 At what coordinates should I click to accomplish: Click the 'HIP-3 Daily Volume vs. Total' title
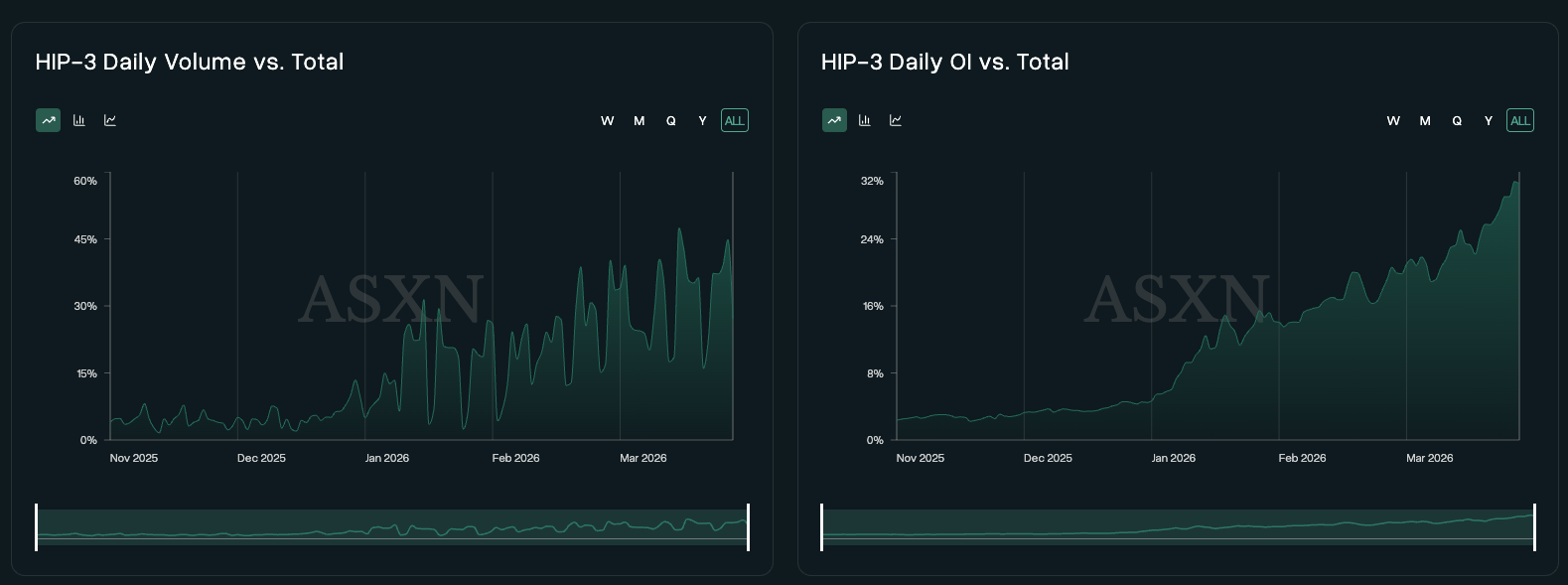pos(190,62)
